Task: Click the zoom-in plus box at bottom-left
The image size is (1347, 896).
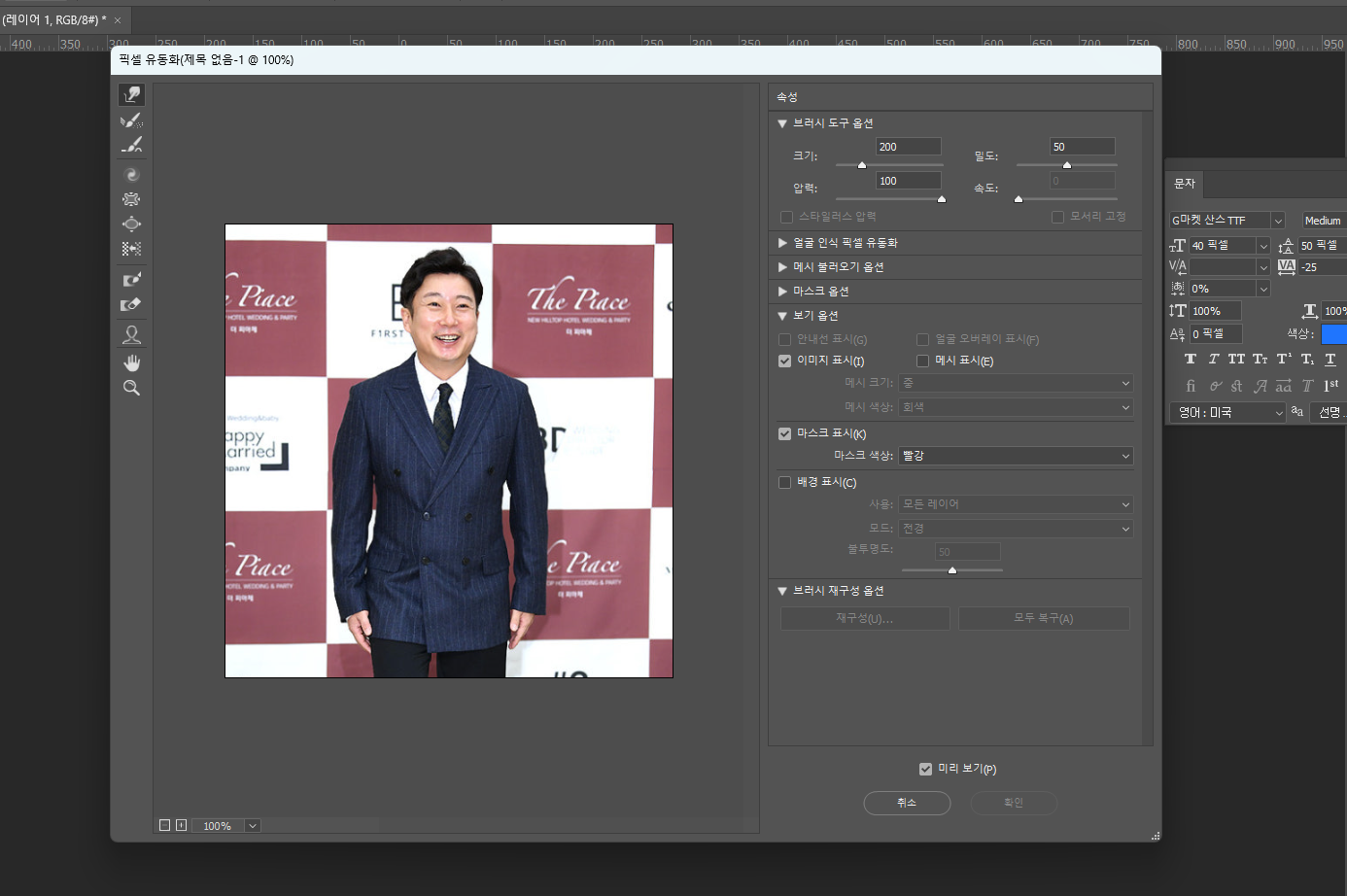Action: [181, 825]
